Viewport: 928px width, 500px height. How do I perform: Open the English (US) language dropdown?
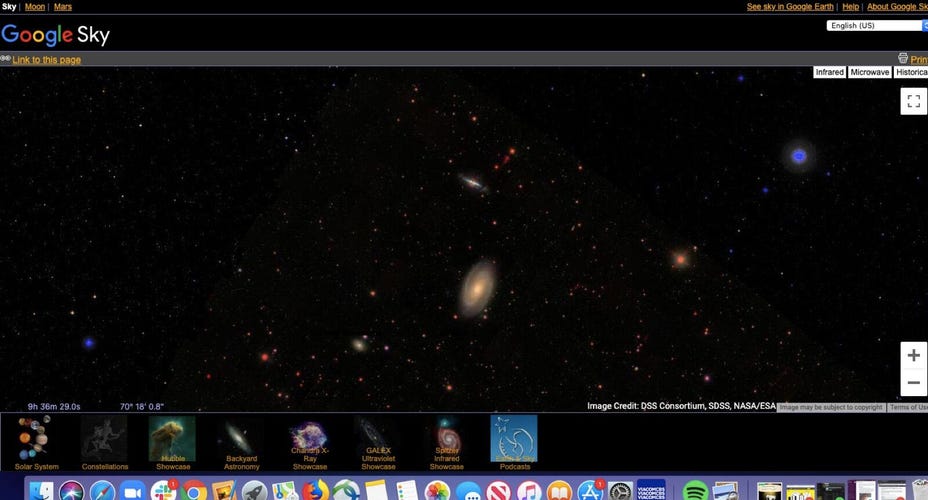[x=877, y=25]
